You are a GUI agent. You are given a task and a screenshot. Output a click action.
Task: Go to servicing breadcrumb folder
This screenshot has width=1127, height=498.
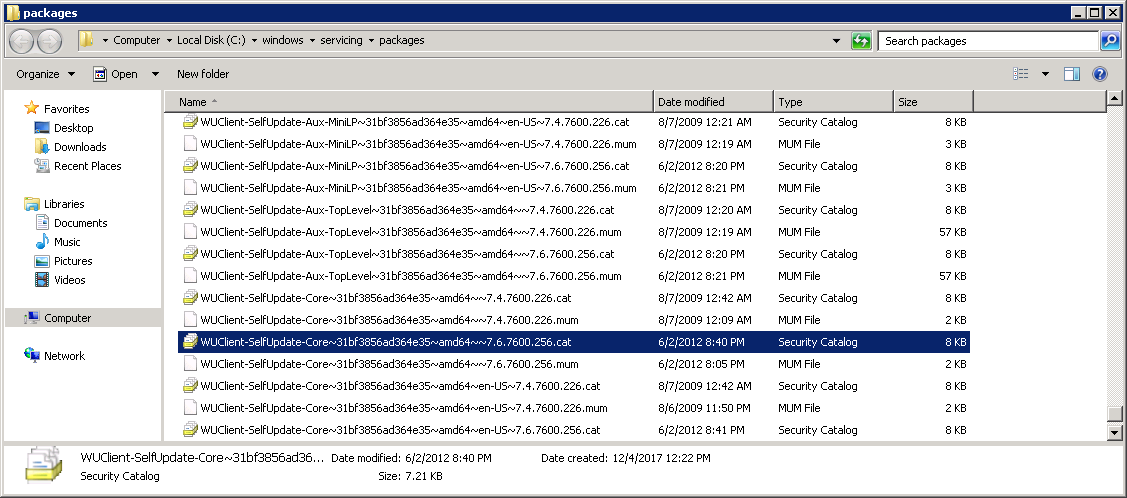[x=341, y=40]
